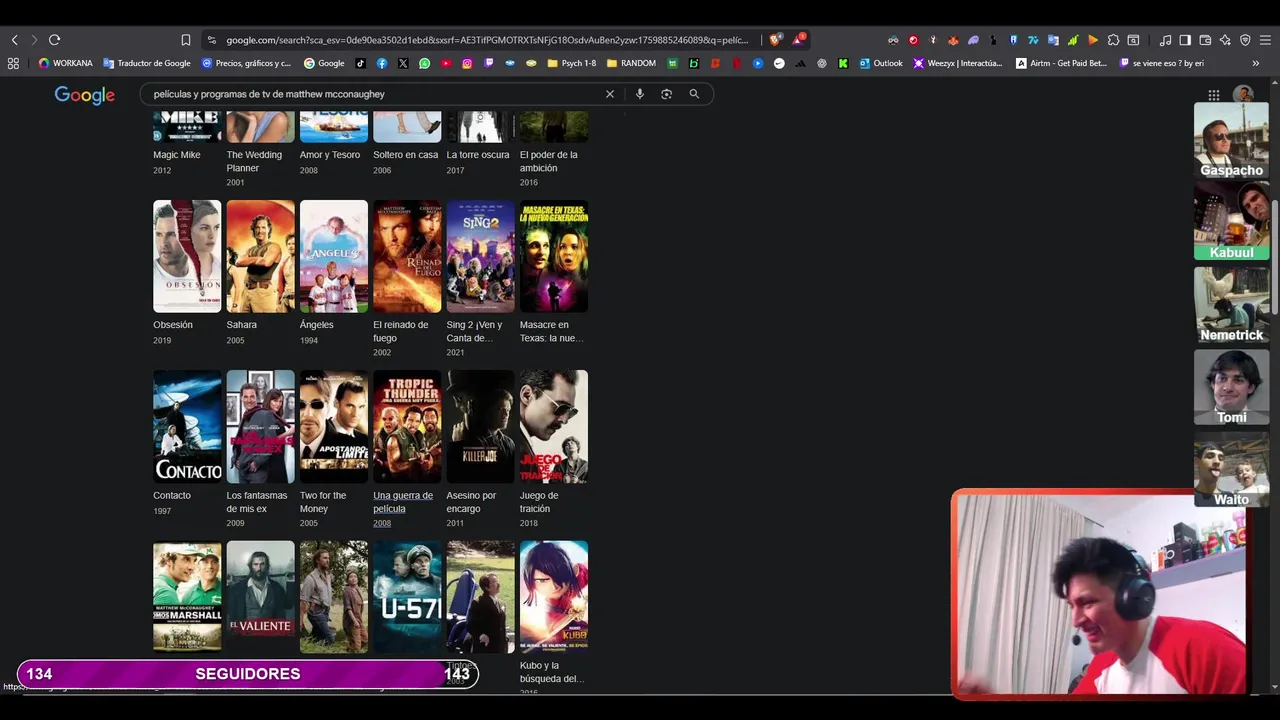This screenshot has width=1280, height=720.
Task: Open the Ángeles movie poster
Action: [334, 256]
